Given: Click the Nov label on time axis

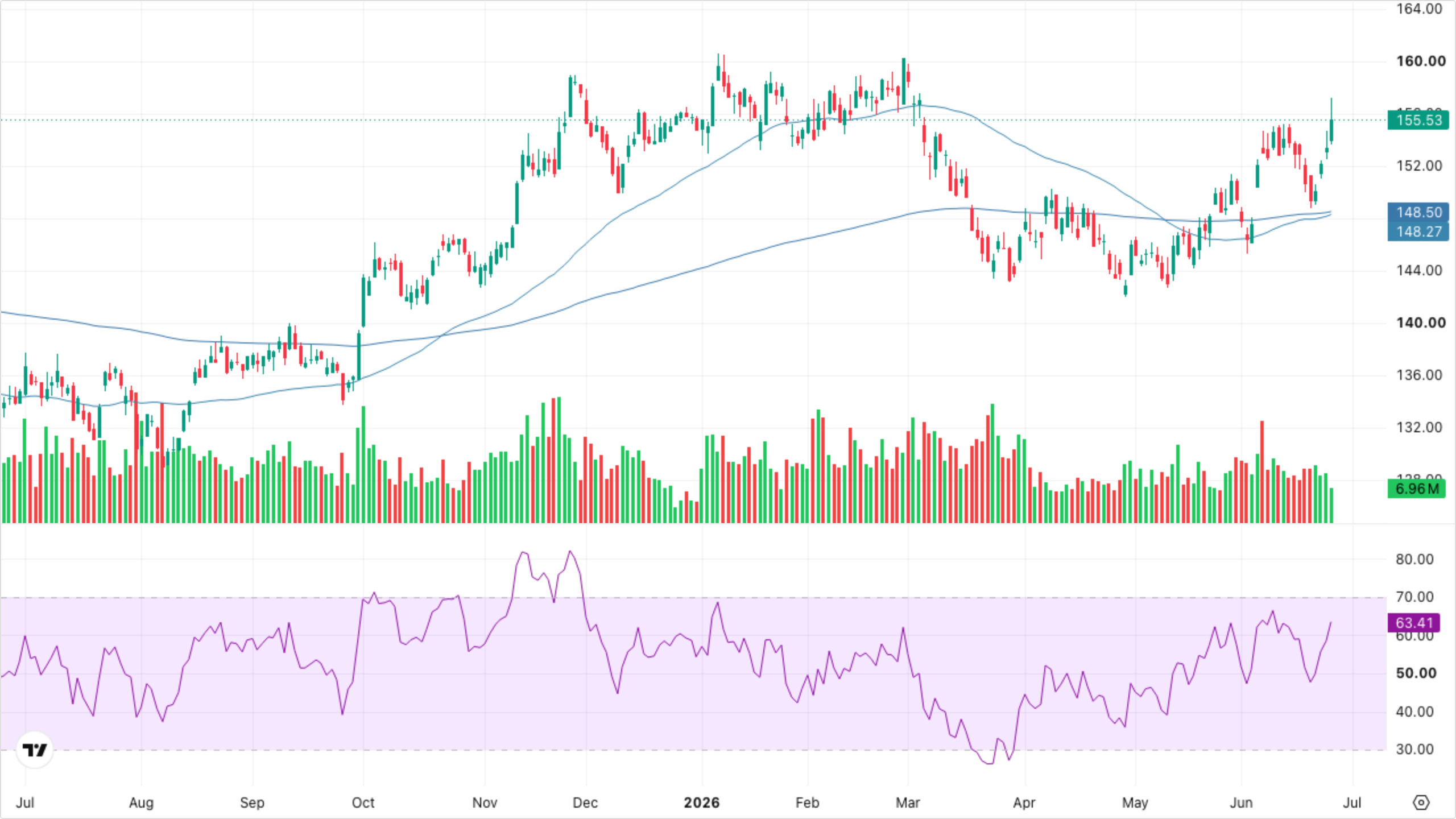Looking at the screenshot, I should coord(485,803).
